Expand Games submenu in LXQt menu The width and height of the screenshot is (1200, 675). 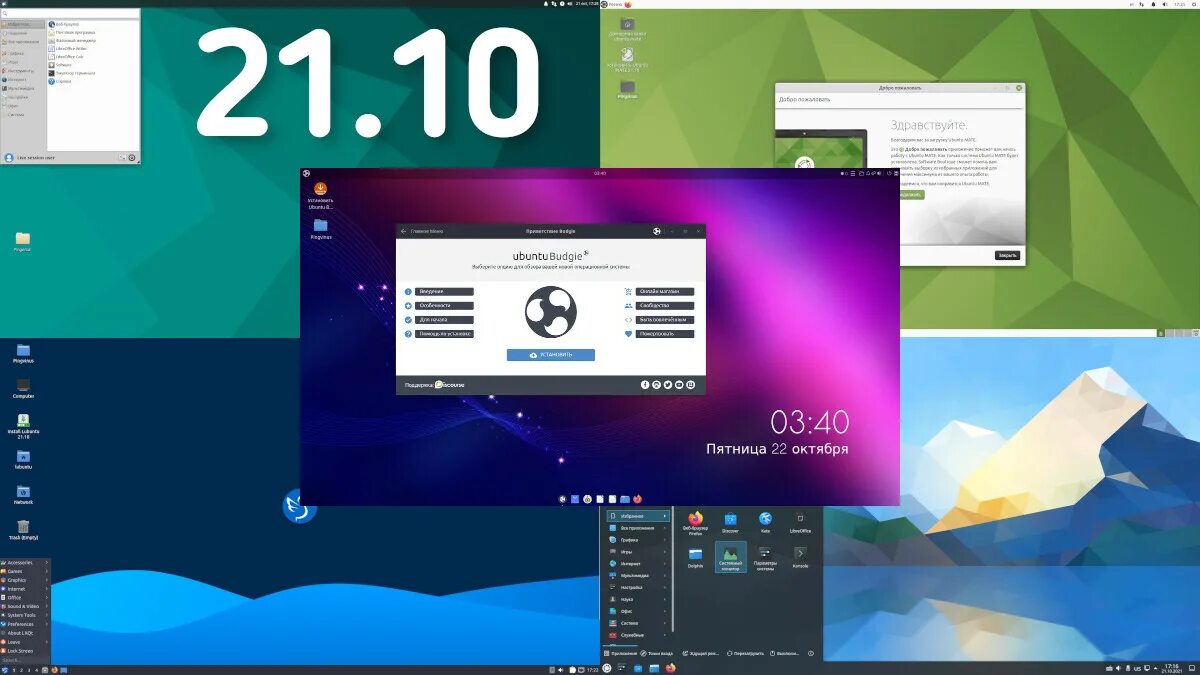25,572
